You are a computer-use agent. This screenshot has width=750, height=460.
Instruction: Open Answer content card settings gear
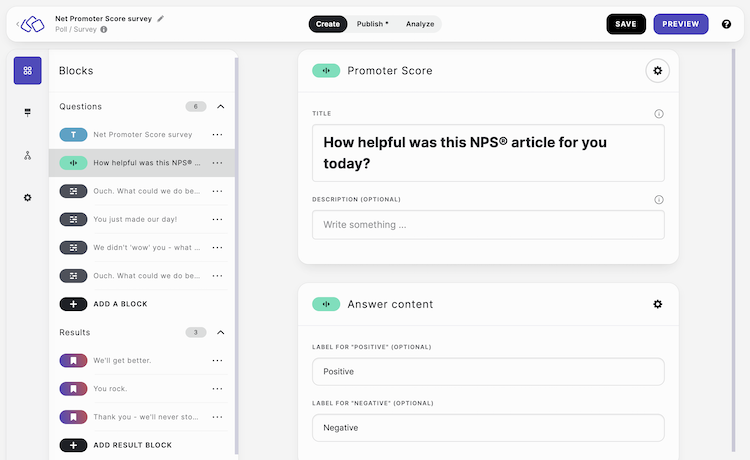[658, 304]
